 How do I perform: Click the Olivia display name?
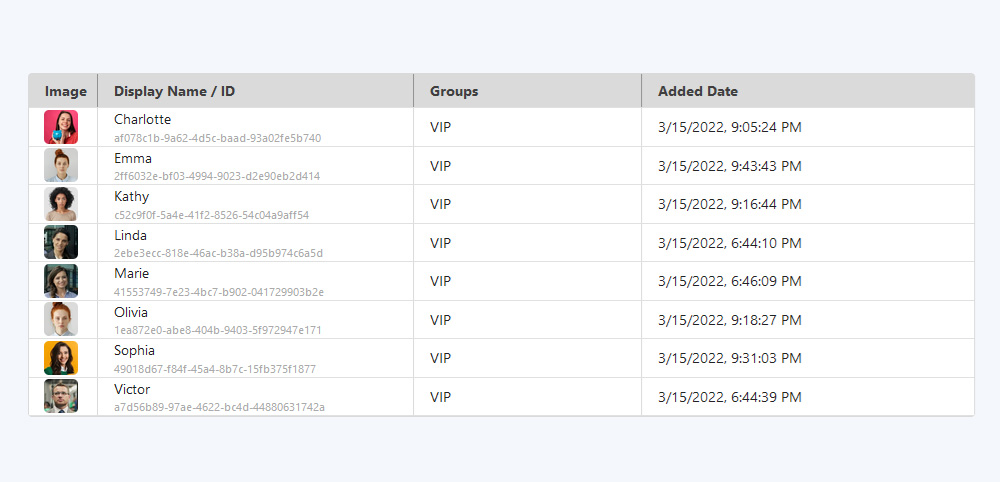[131, 312]
